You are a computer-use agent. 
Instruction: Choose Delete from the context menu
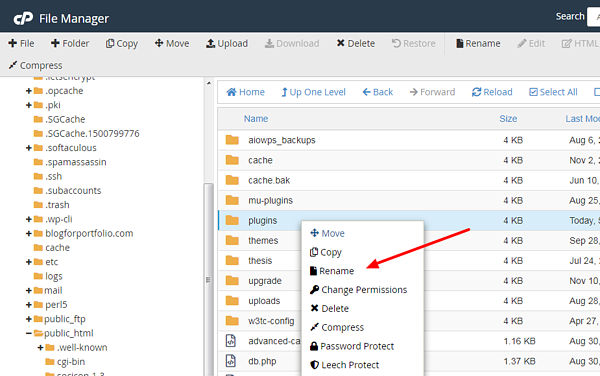329,308
